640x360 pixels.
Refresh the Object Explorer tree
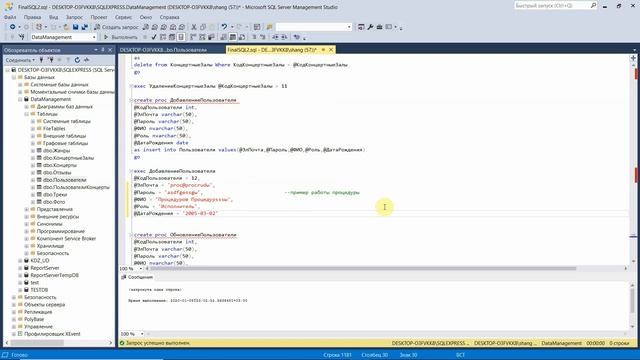pos(77,60)
